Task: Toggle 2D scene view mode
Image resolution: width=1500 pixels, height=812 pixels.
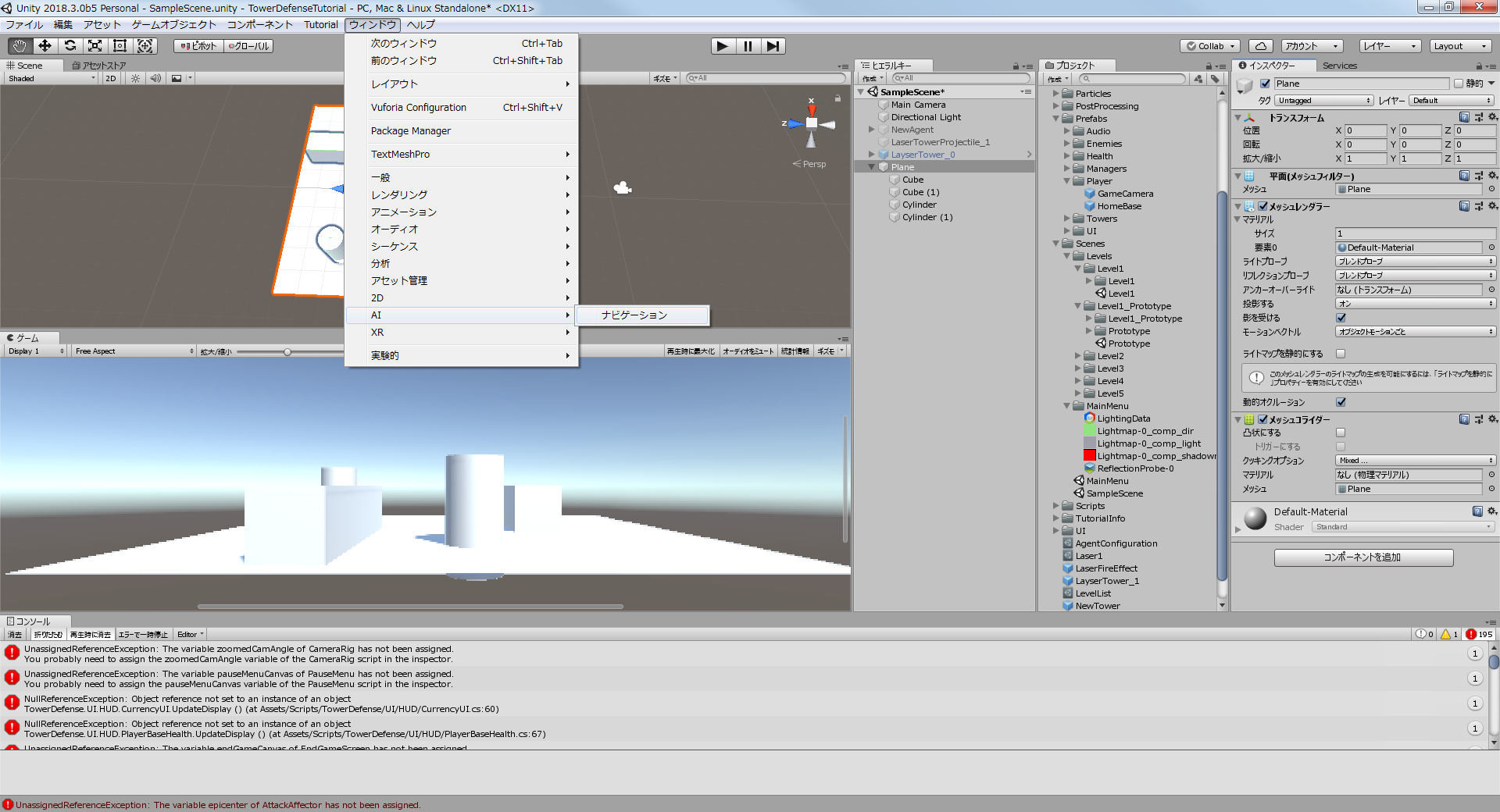Action: point(111,78)
